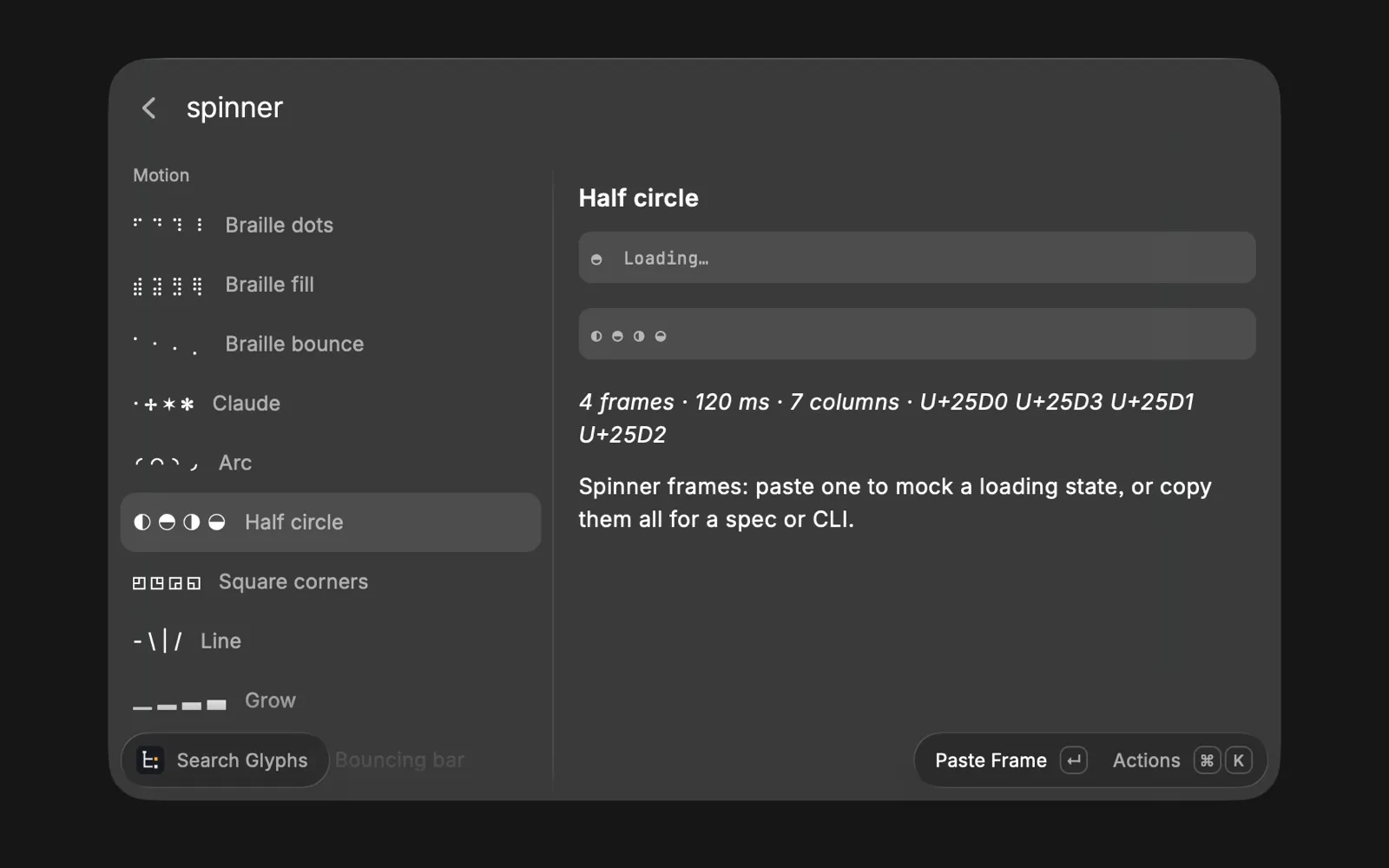Click the Half circle row's glyph preview
Viewport: 1389px width, 868px height.
coord(180,522)
